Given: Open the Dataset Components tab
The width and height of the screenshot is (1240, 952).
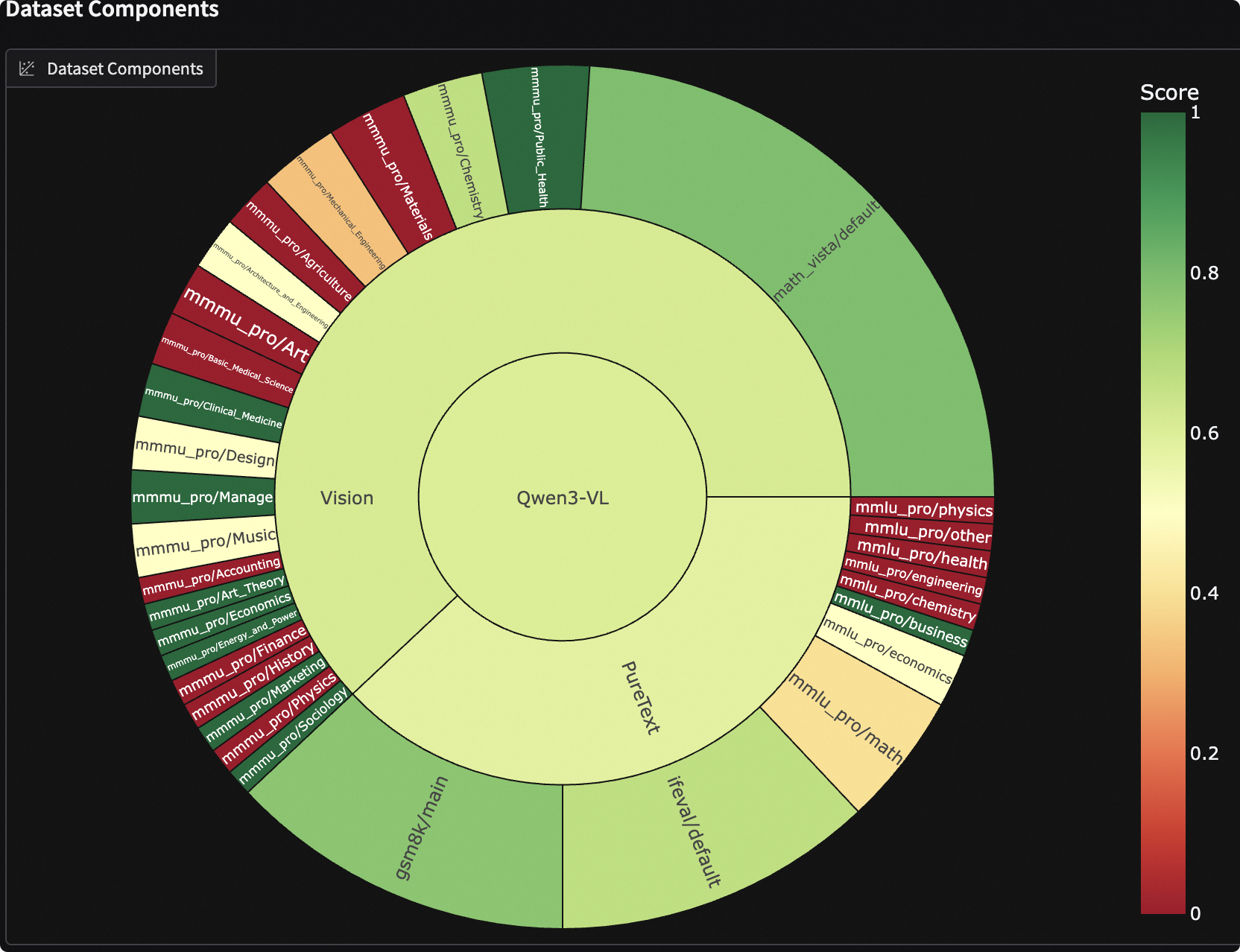Looking at the screenshot, I should coord(112,69).
